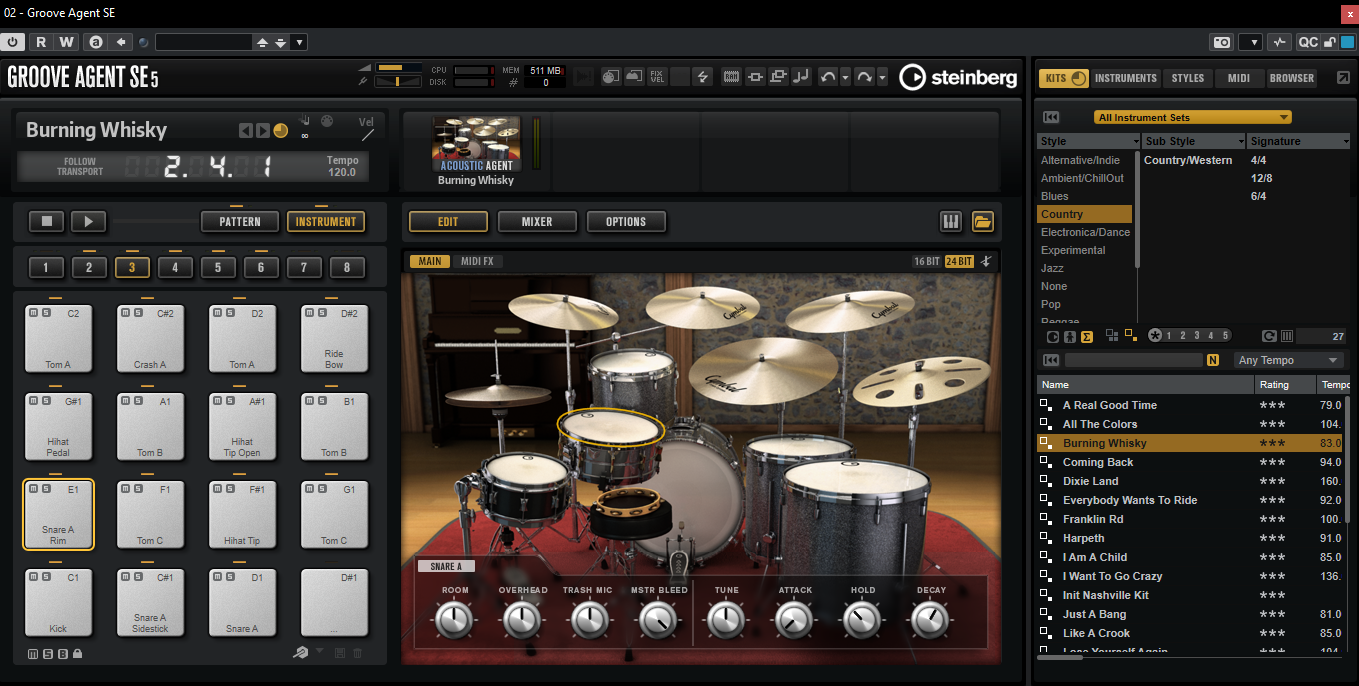This screenshot has height=686, width=1359.
Task: Click the snapshot camera icon
Action: pos(1221,42)
